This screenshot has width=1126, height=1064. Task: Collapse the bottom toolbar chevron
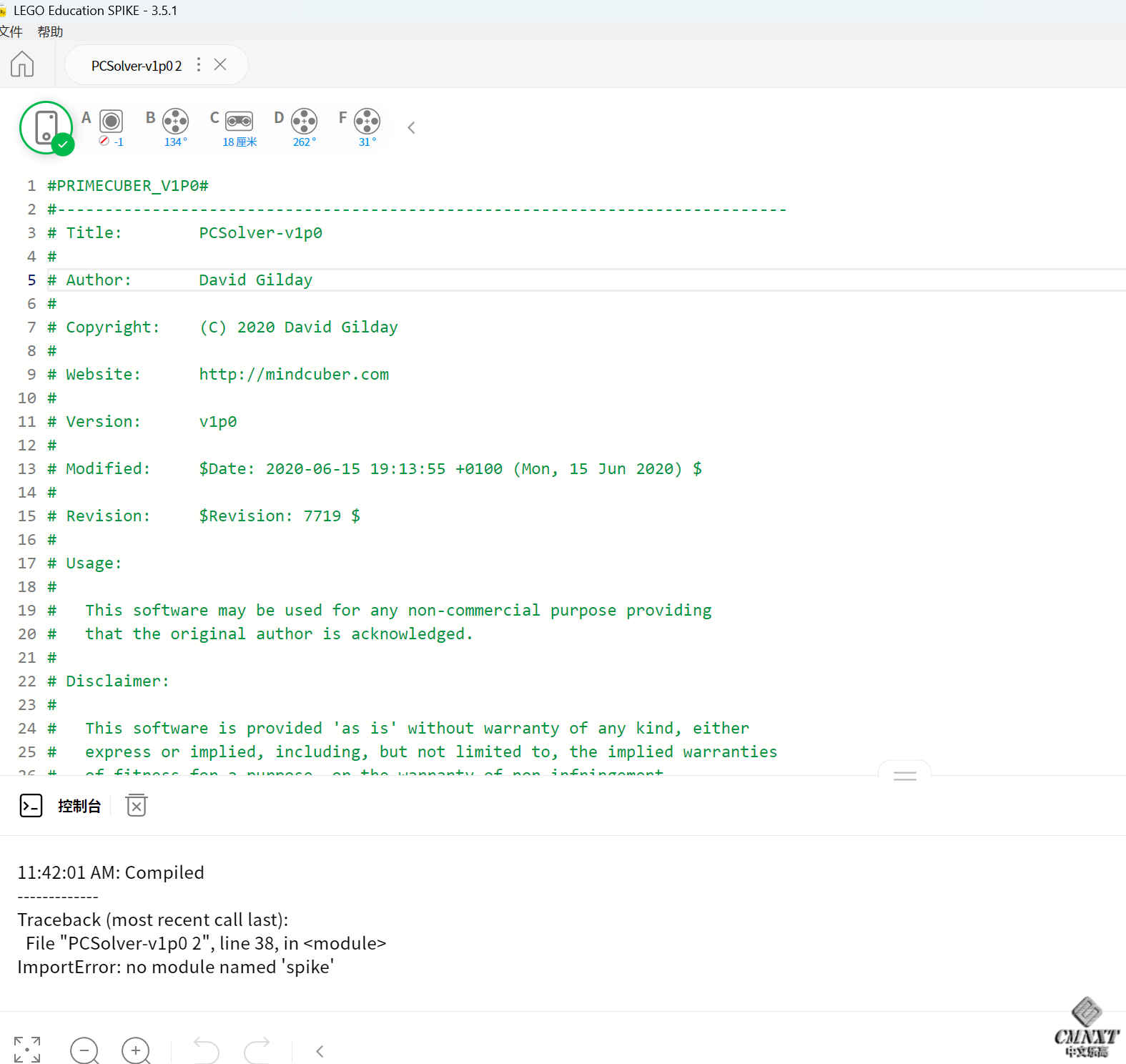point(320,1051)
